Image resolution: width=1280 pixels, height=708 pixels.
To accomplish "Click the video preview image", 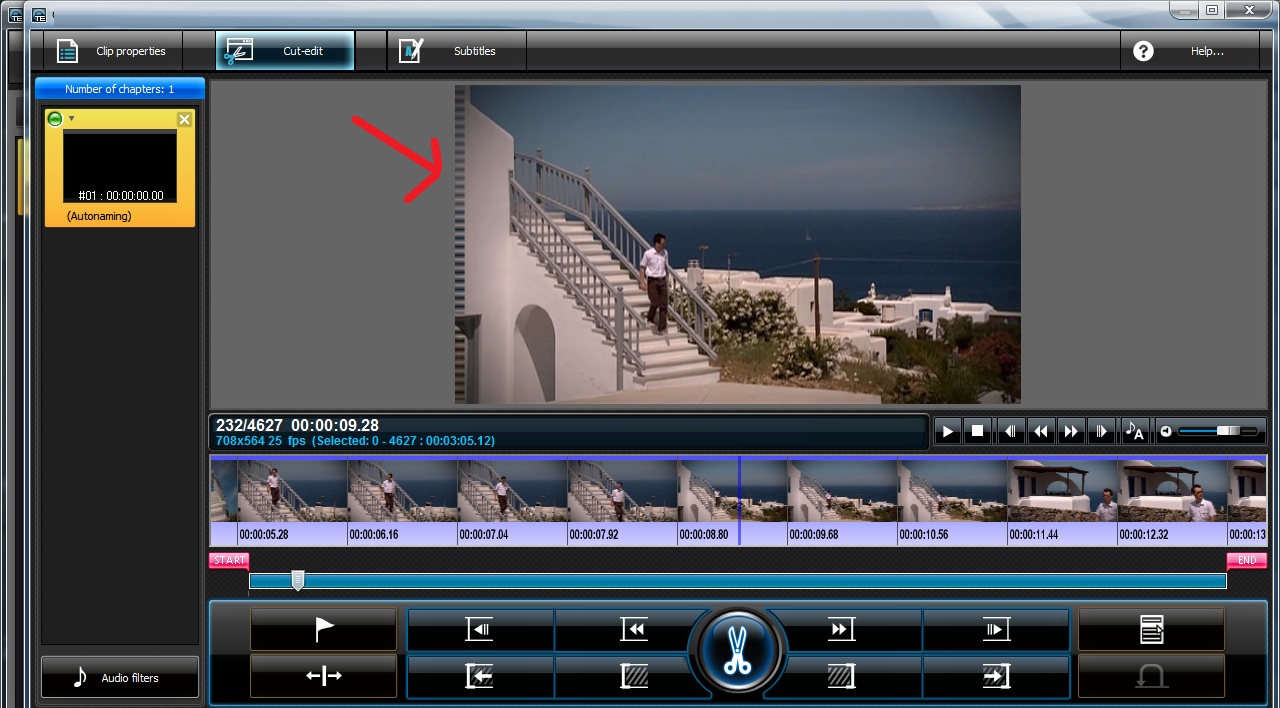I will 738,244.
